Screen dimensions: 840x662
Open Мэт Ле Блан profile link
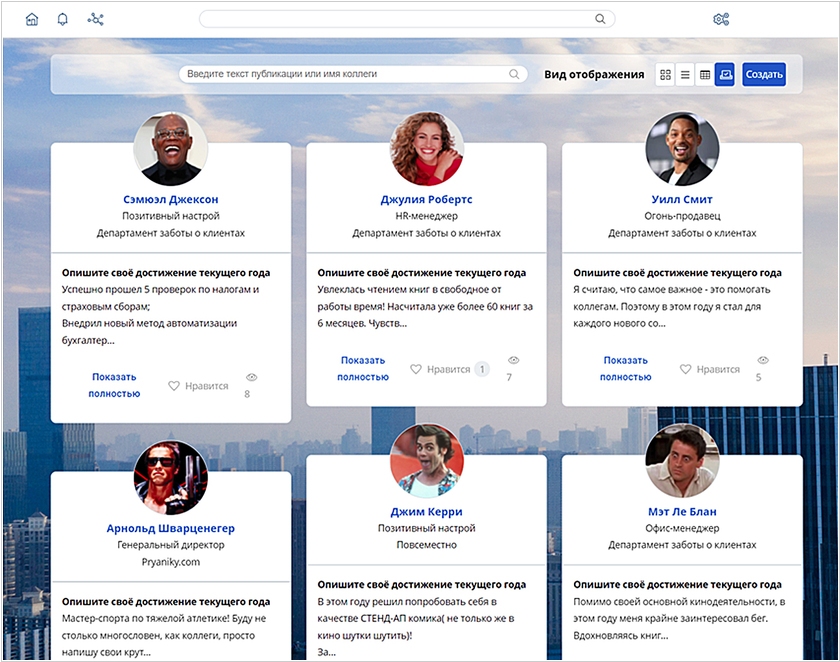point(682,511)
